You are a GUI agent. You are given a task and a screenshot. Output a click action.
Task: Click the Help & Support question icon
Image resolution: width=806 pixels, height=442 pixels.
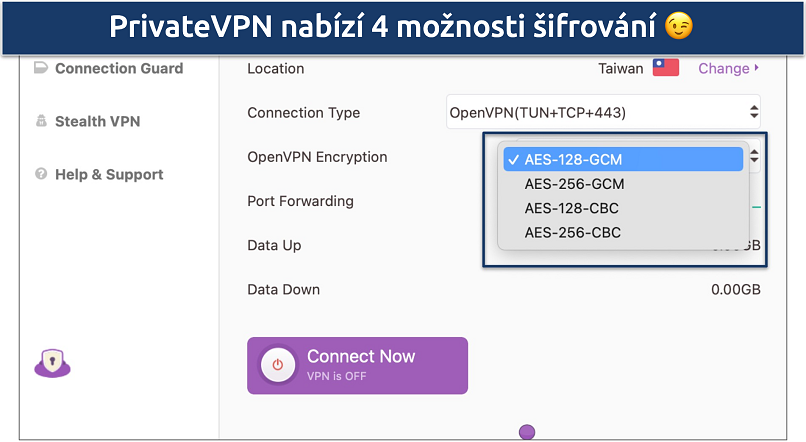pyautogui.click(x=41, y=174)
